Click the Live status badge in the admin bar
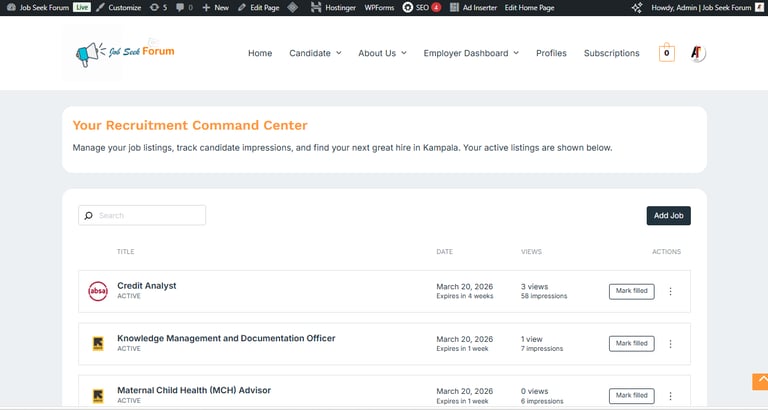The image size is (768, 410). pos(82,7)
